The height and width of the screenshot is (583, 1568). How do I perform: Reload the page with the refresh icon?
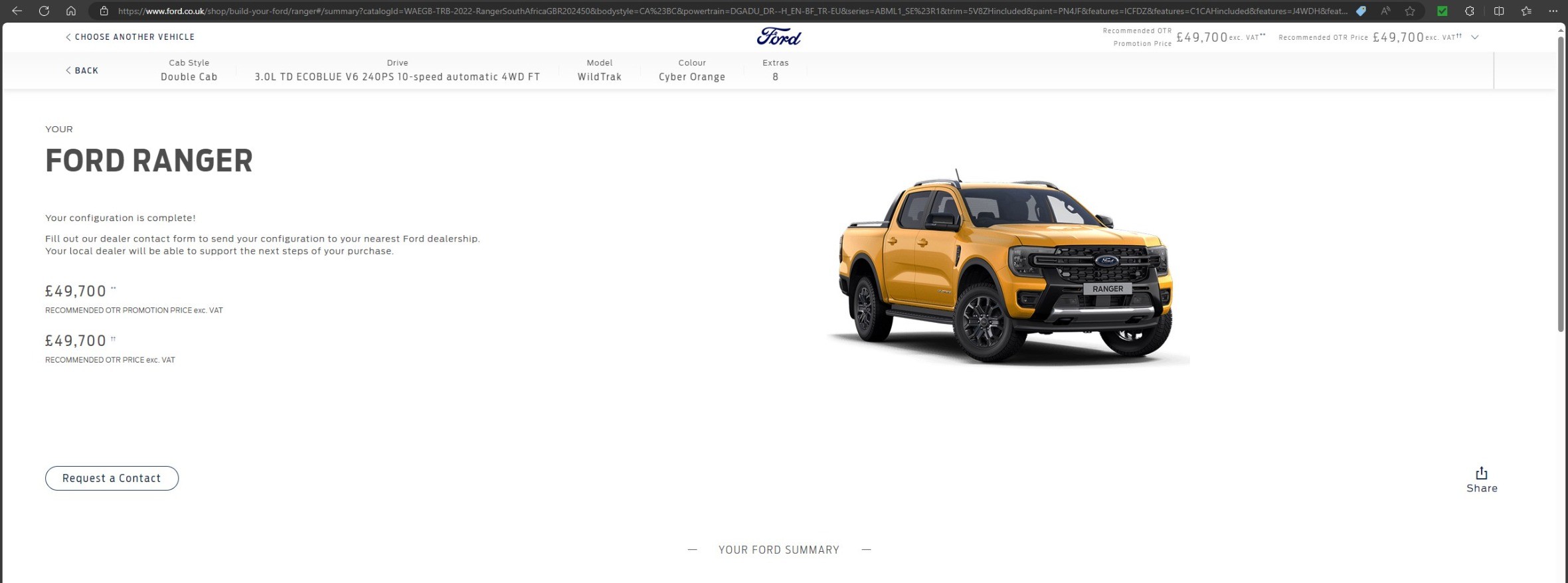44,11
